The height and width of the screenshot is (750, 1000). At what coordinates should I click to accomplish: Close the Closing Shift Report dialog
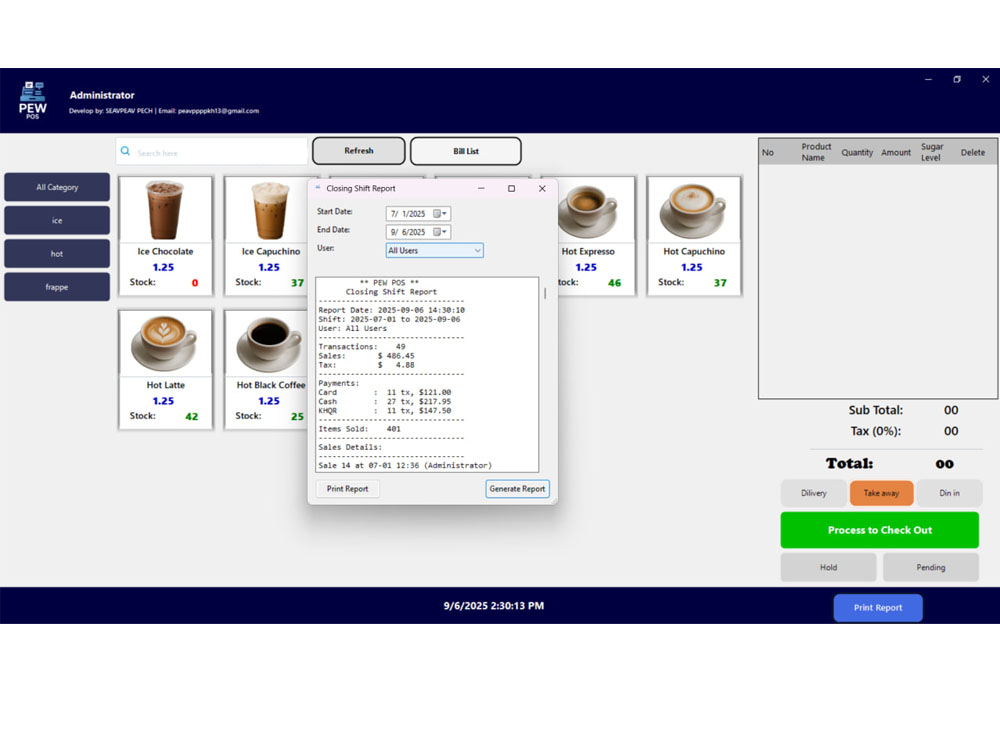pos(541,188)
